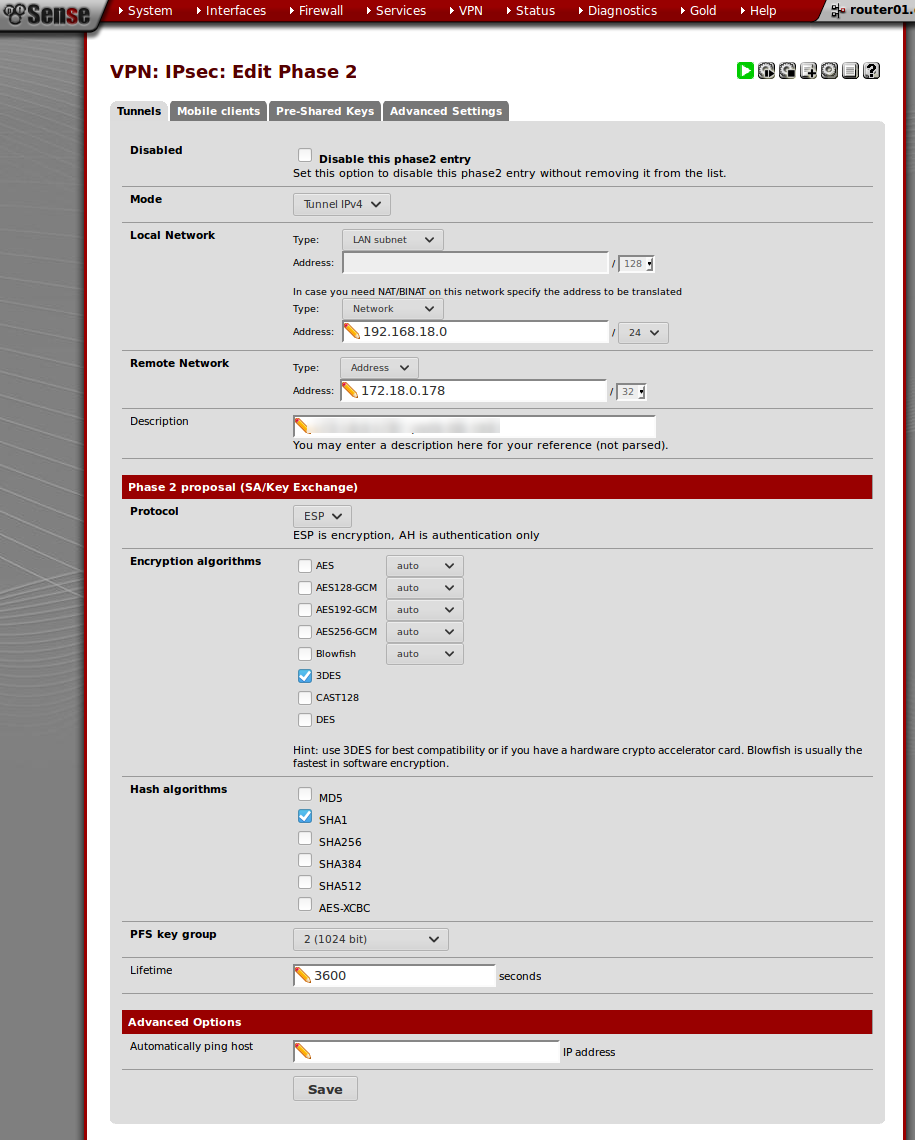
Task: Open the PFS key group dropdown
Action: (x=371, y=939)
